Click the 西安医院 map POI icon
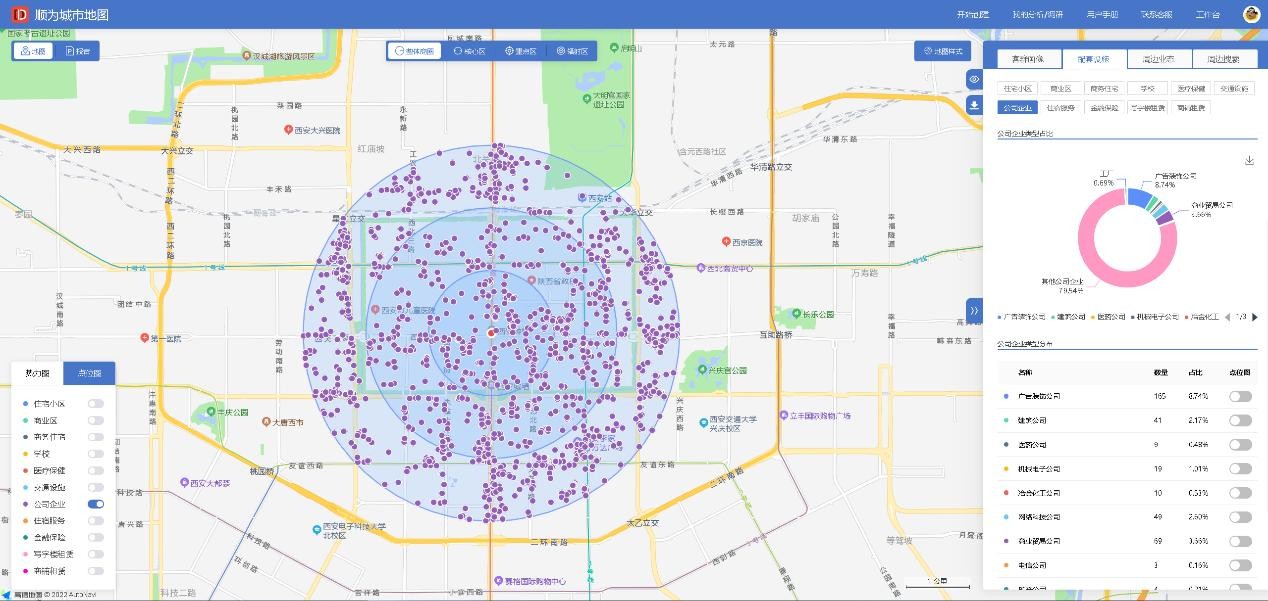 pos(727,242)
